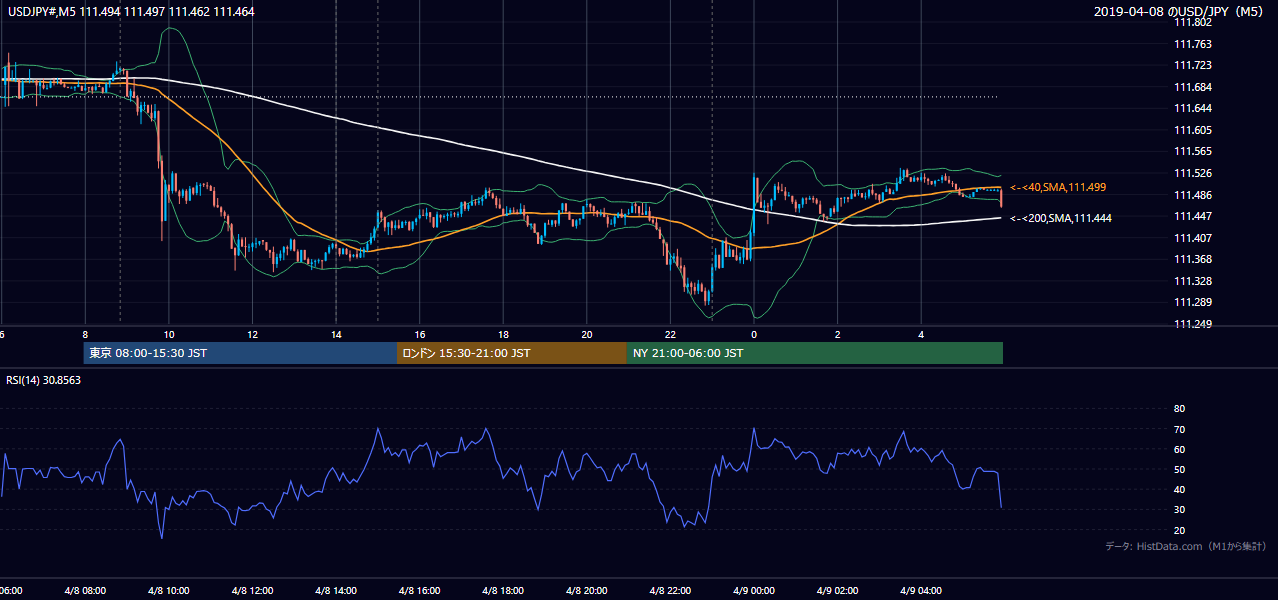Click price axis value 111.407

[x=1192, y=238]
